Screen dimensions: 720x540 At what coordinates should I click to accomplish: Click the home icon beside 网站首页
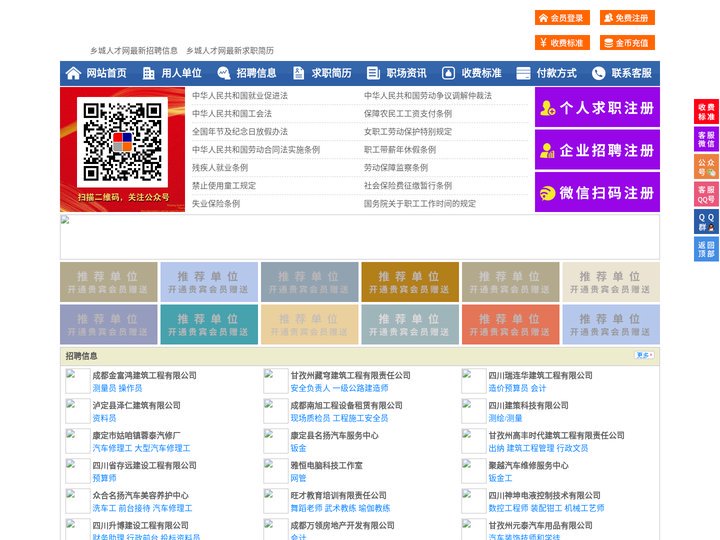73,73
